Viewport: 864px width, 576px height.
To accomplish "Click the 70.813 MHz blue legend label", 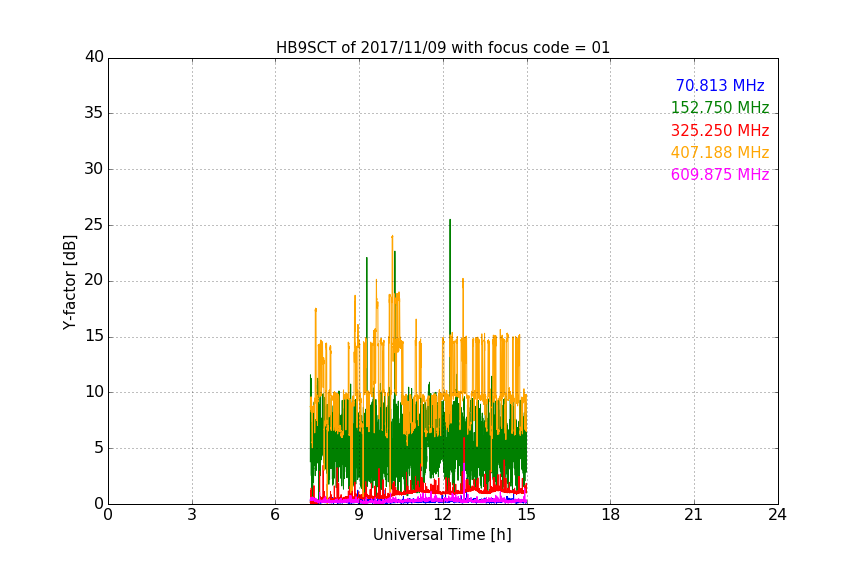I will [x=719, y=86].
